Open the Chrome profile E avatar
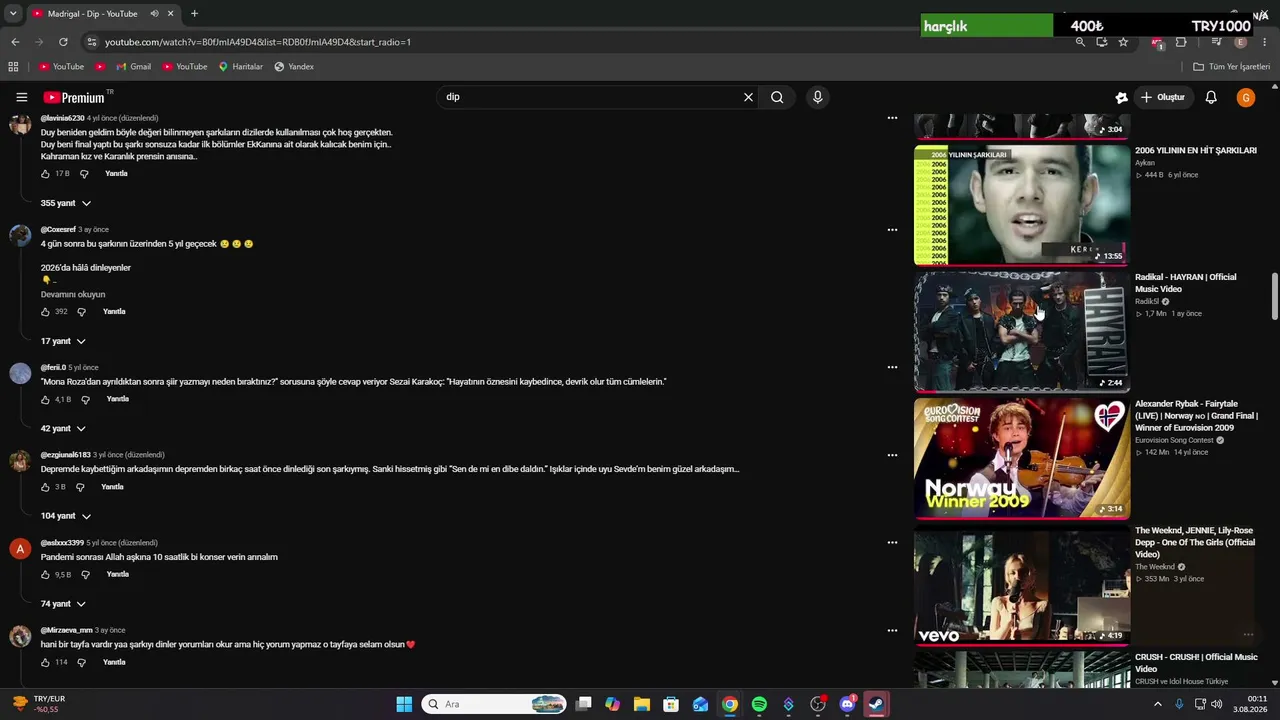 point(1241,42)
